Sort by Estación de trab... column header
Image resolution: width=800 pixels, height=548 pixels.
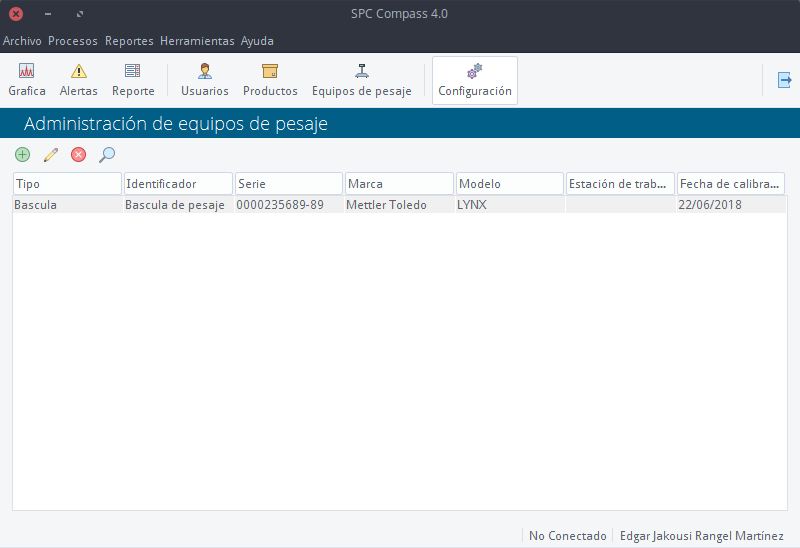click(620, 184)
